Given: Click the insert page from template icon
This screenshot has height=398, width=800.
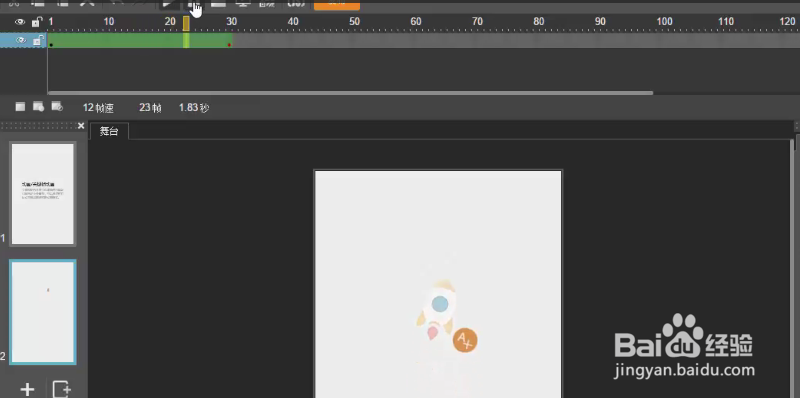Looking at the screenshot, I should point(62,389).
